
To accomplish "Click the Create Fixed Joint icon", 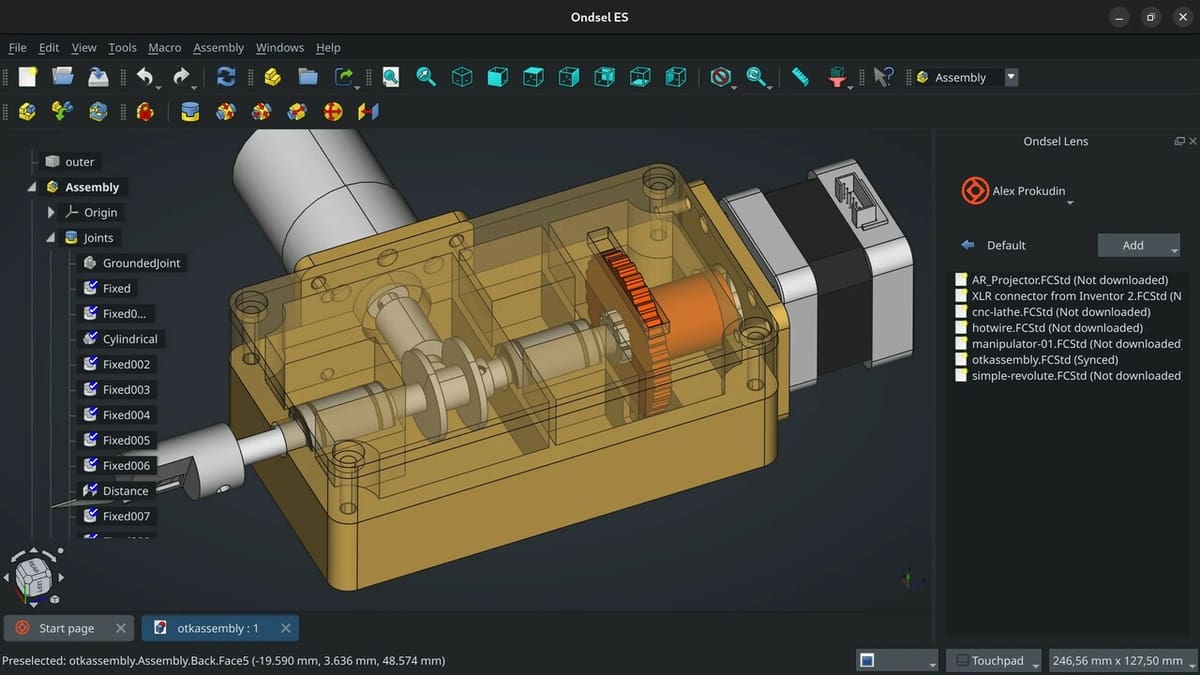I will 190,111.
